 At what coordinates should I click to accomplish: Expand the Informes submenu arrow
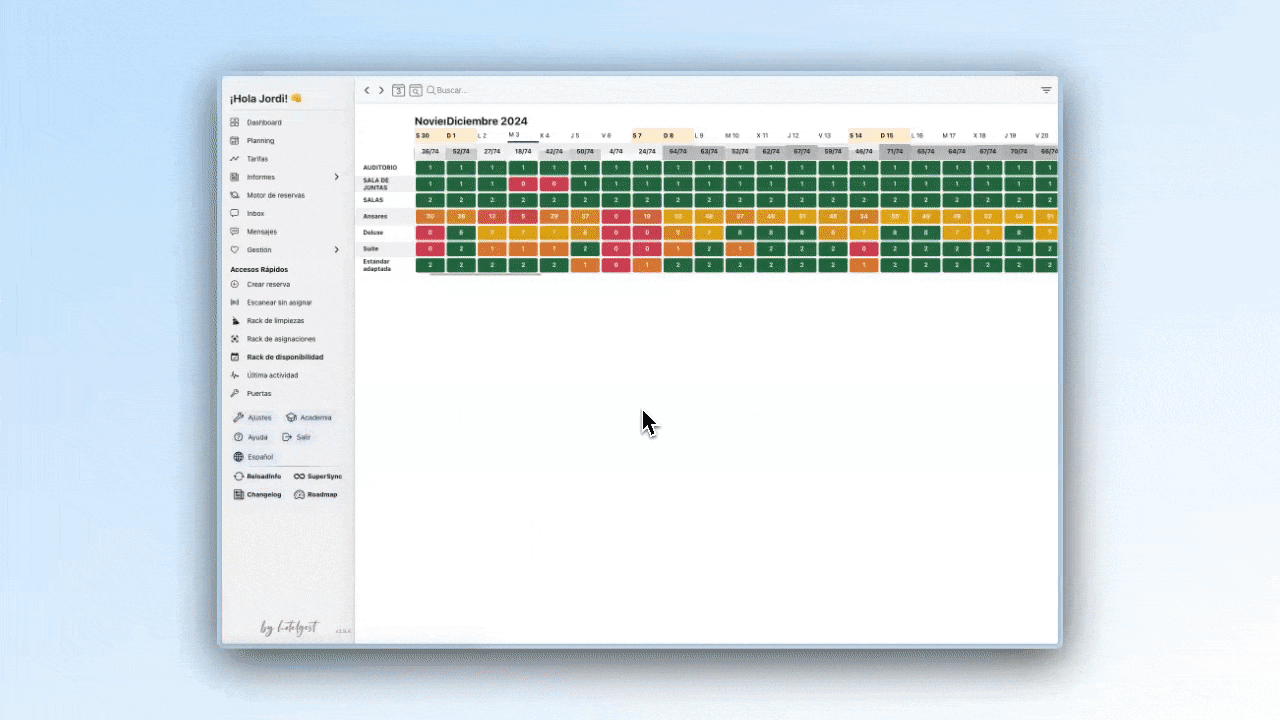[x=336, y=177]
